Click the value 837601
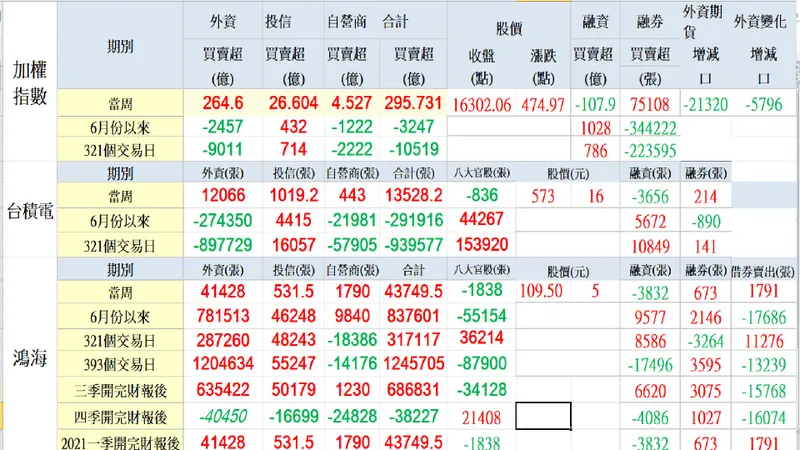 pos(413,316)
